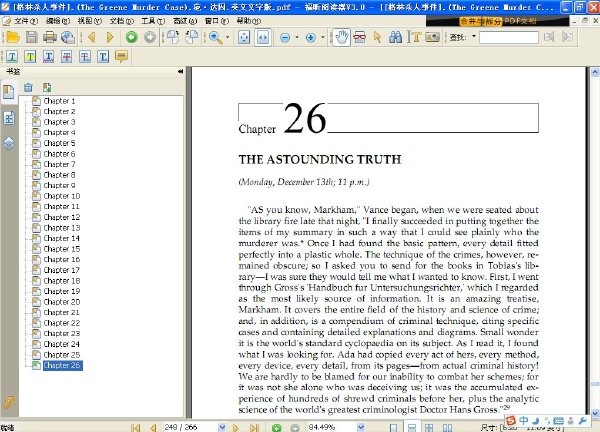Open the 窗口 (Window) menu
This screenshot has width=600, height=432.
[x=217, y=21]
